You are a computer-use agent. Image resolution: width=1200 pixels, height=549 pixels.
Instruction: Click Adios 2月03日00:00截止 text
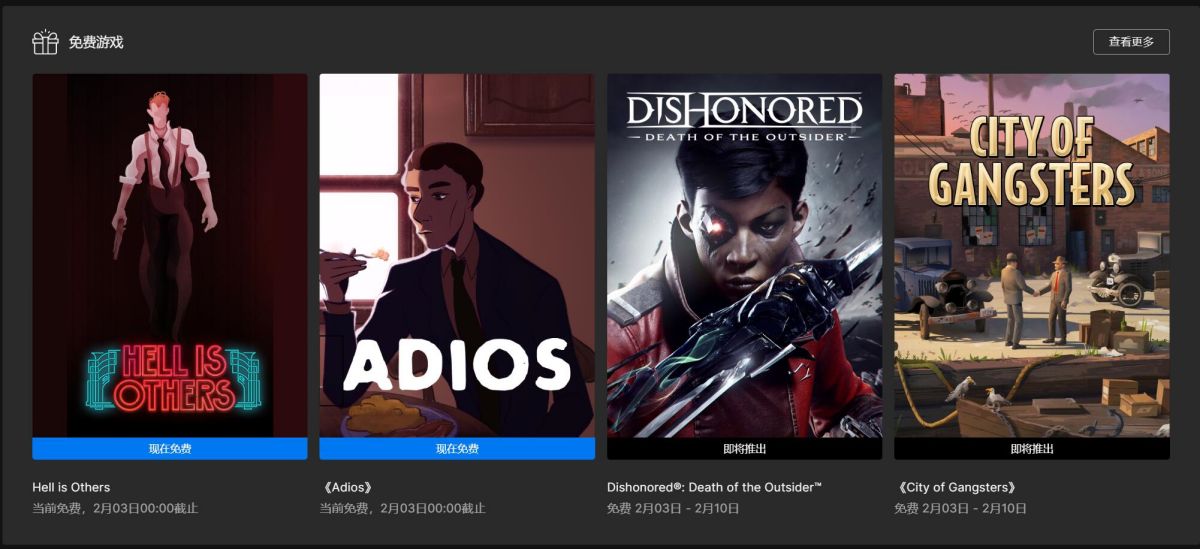434,509
